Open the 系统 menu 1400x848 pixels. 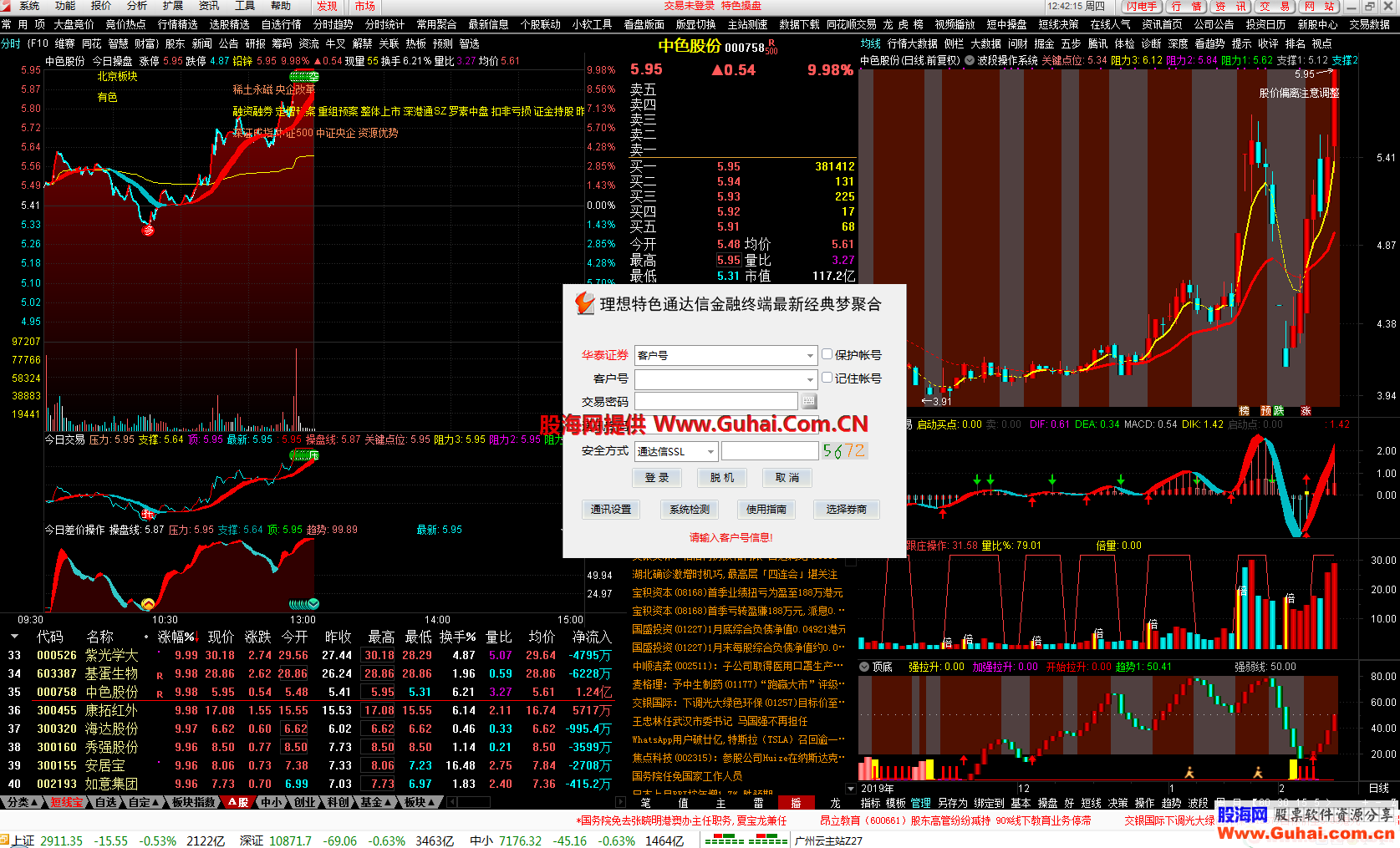pos(29,6)
